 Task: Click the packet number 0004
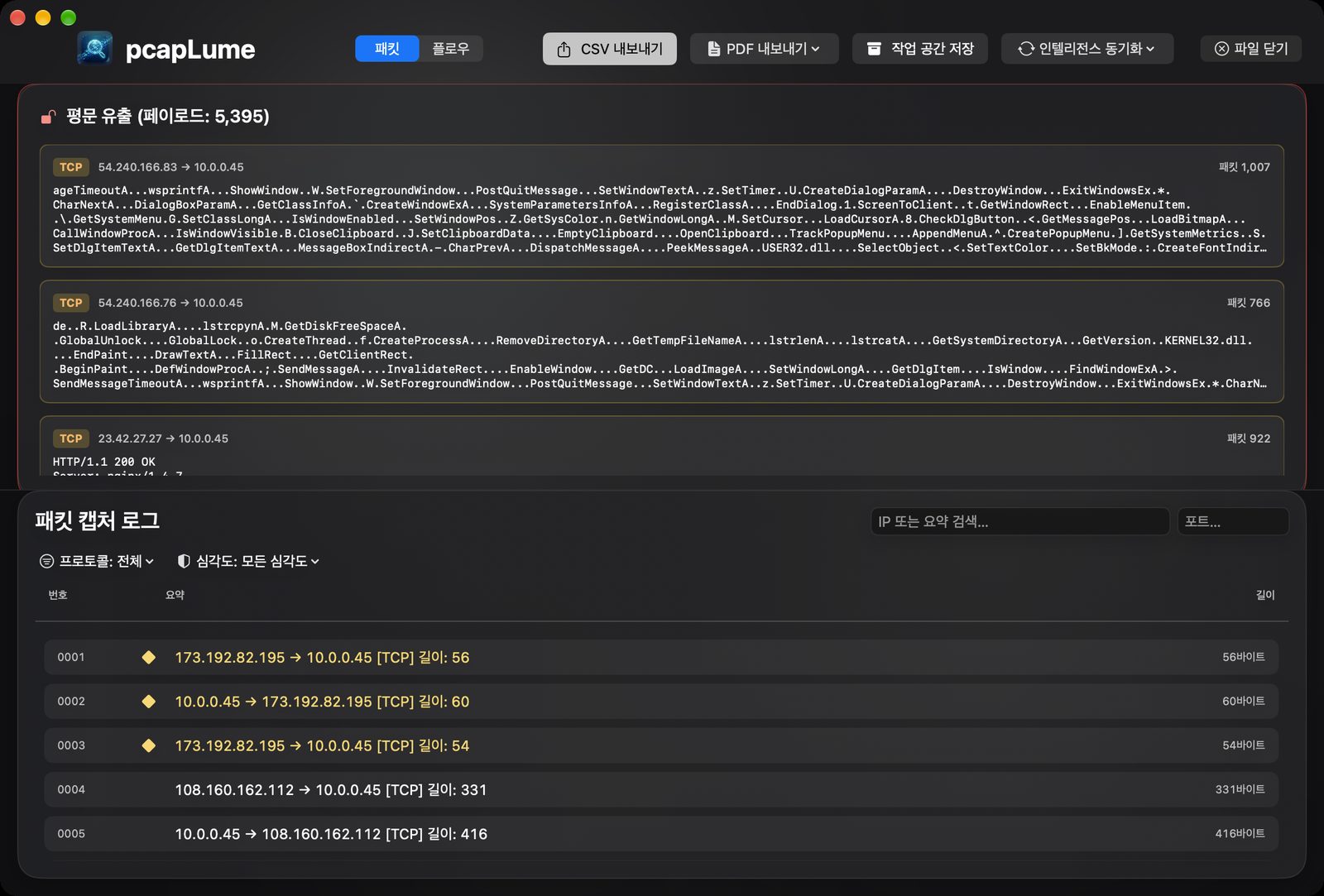tap(71, 789)
